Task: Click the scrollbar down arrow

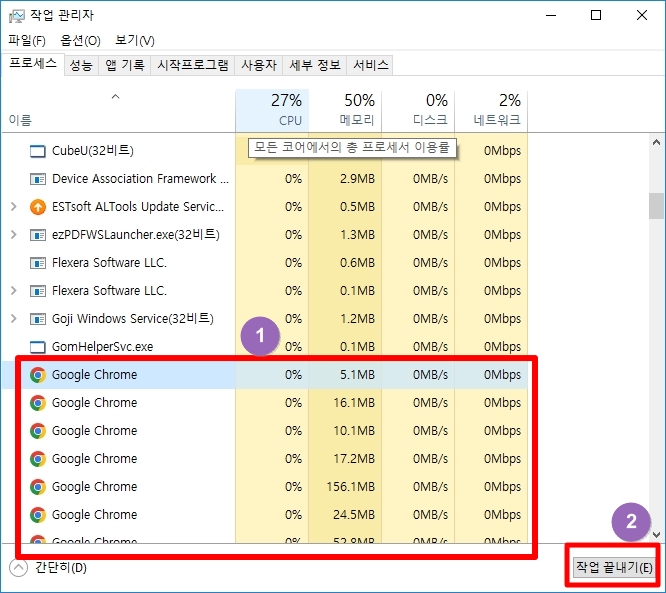Action: [x=656, y=534]
